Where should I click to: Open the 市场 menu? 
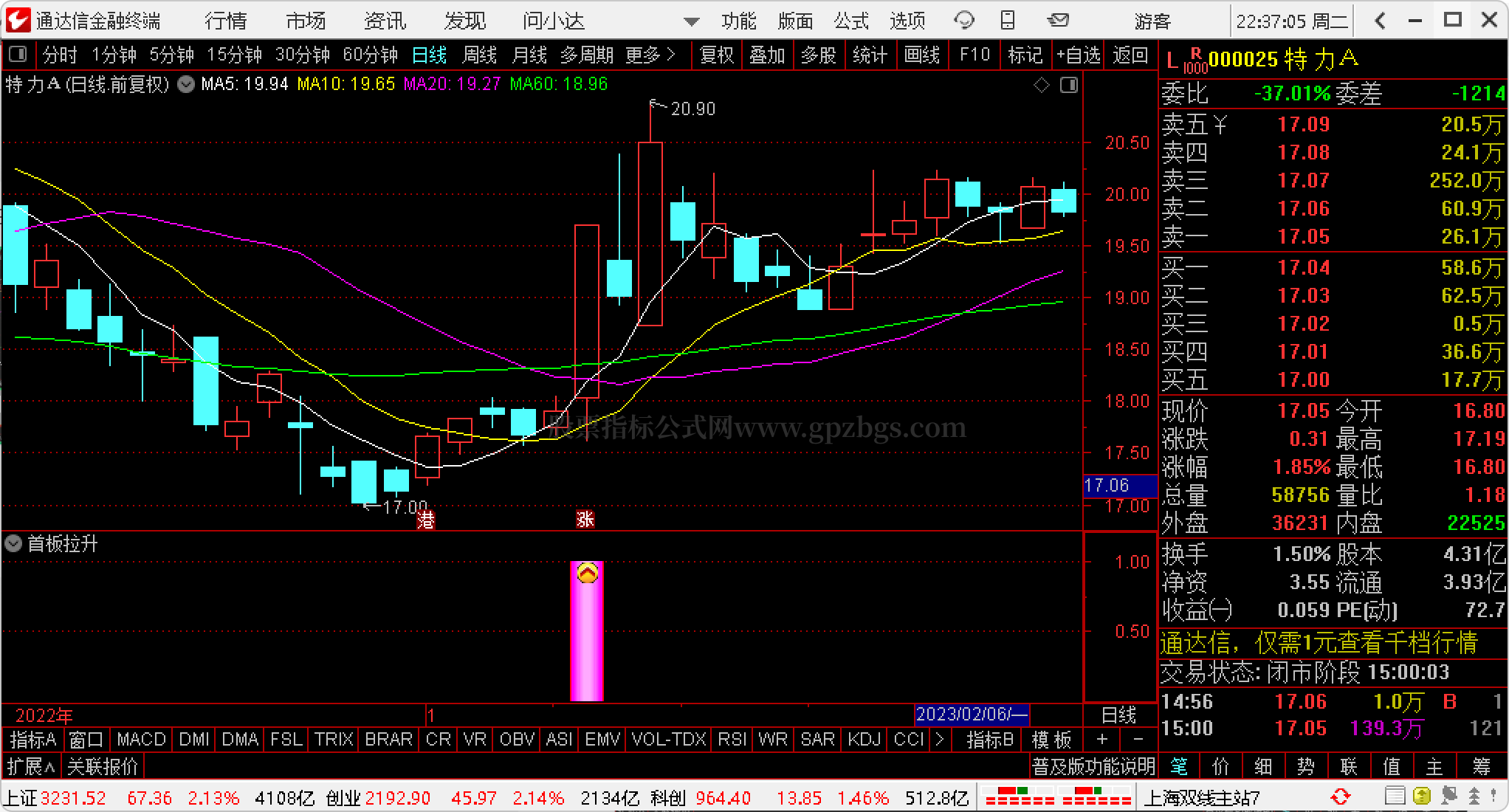pyautogui.click(x=306, y=21)
